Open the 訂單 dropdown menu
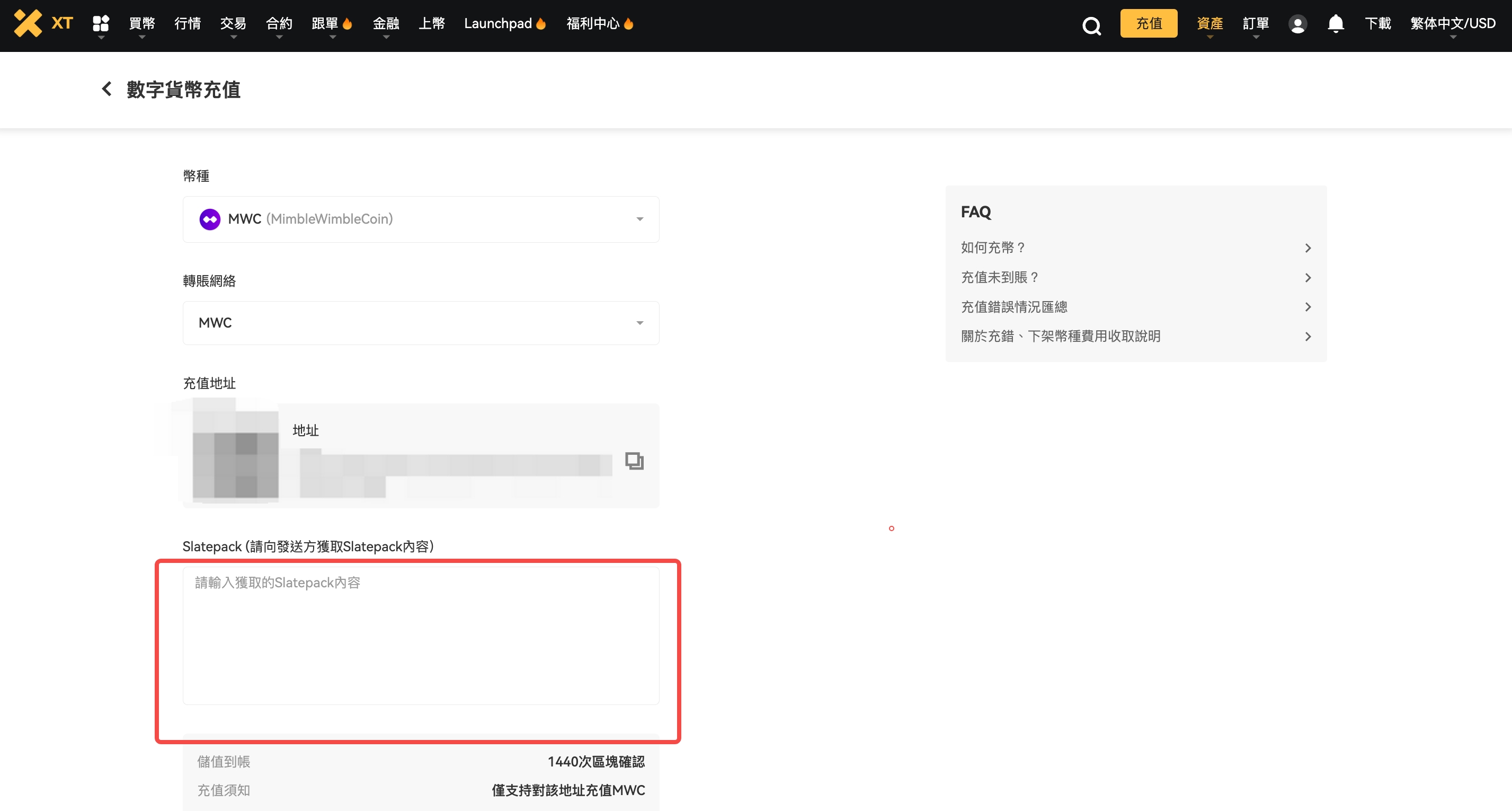 click(x=1256, y=23)
